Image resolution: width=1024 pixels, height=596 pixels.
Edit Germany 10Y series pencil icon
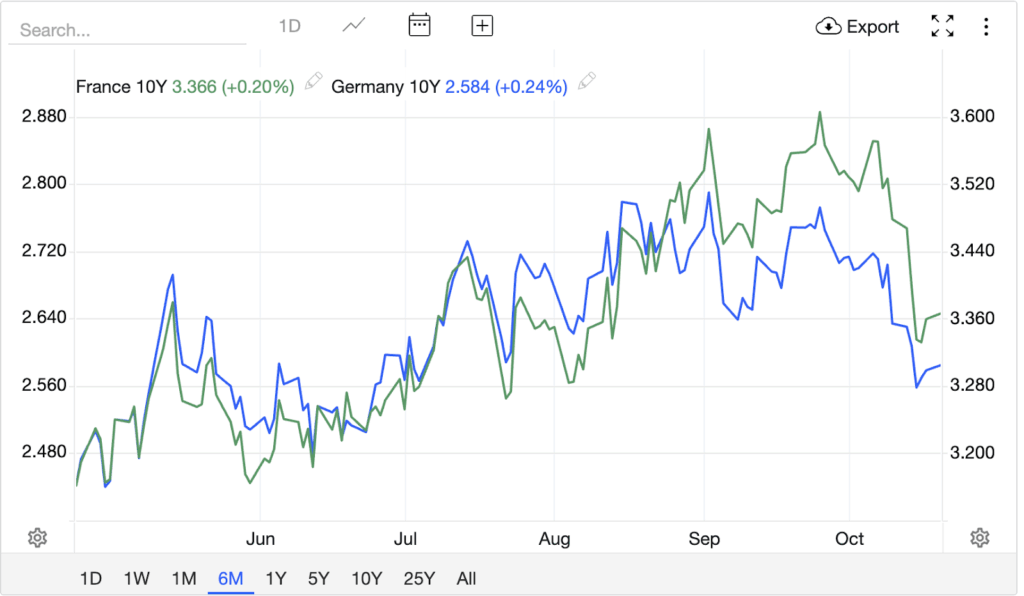click(x=587, y=80)
